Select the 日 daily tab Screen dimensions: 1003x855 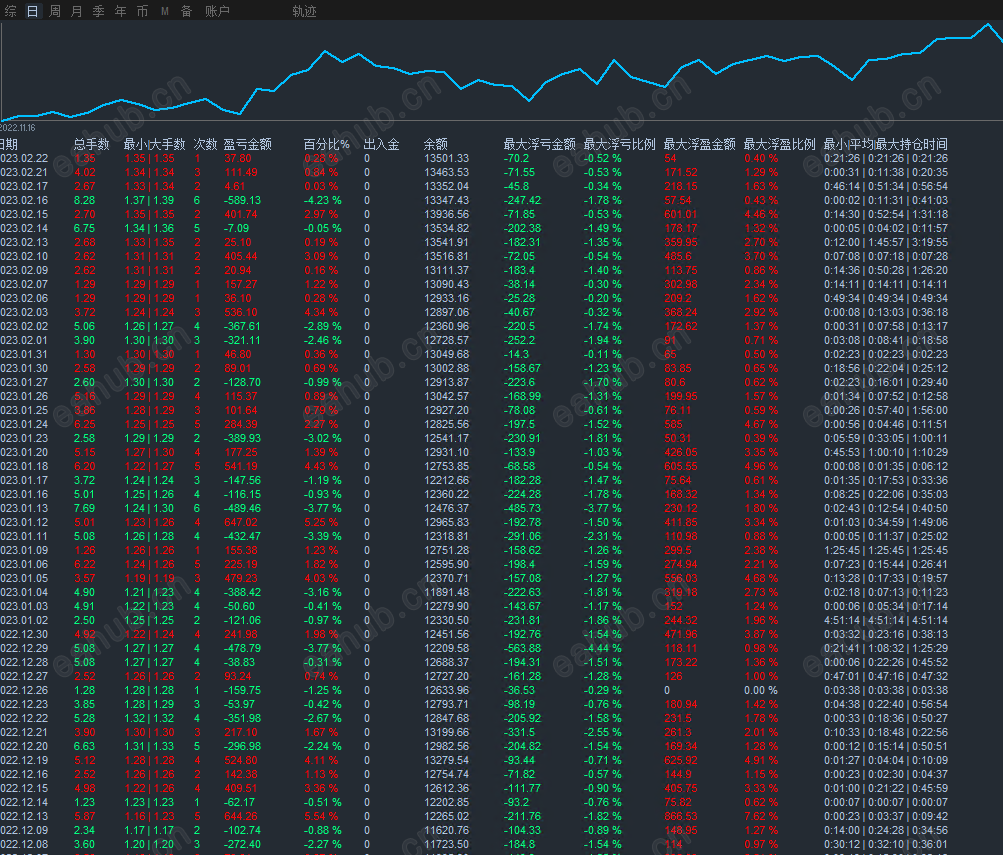click(x=32, y=11)
